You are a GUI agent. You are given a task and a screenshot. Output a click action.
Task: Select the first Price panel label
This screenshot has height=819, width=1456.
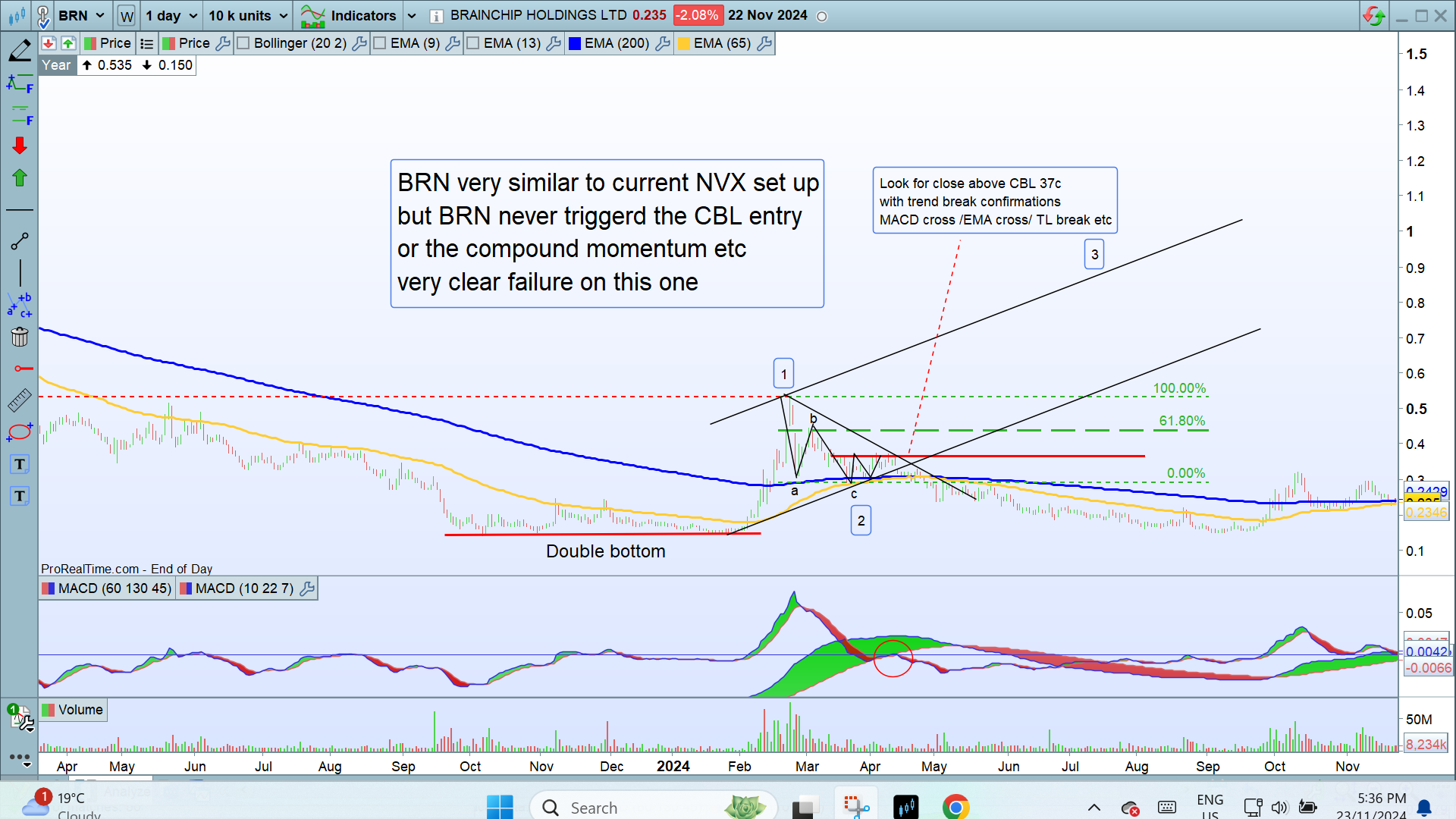click(x=108, y=43)
